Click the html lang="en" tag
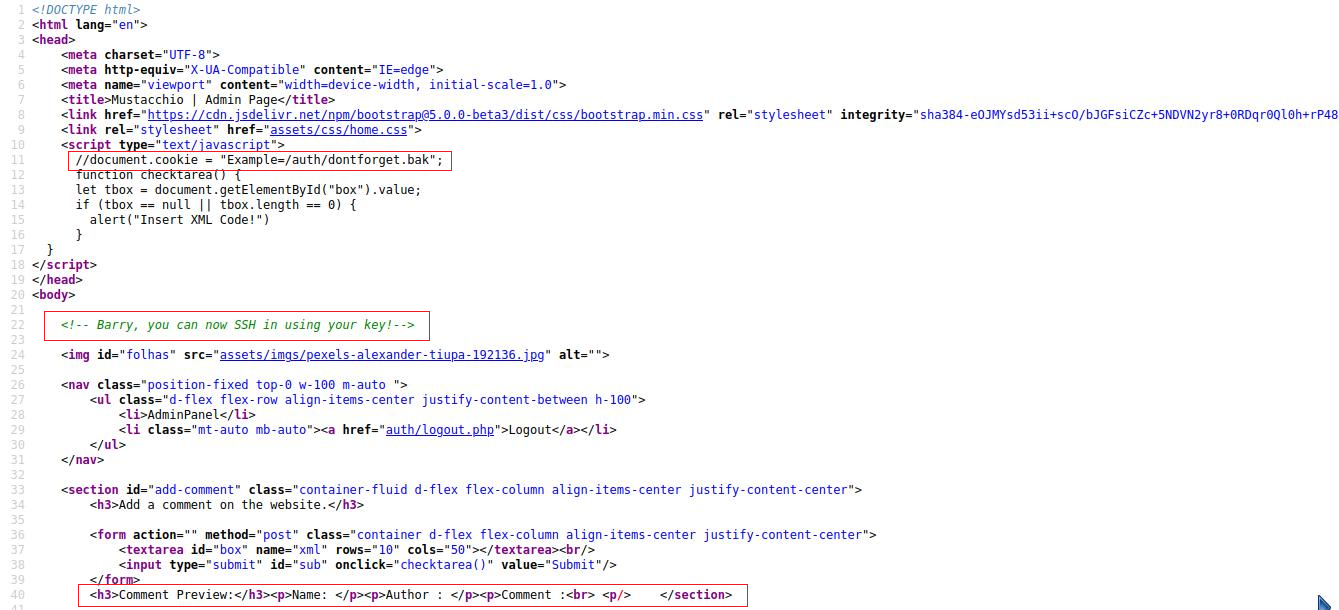Viewport: 1339px width, 610px height. point(90,25)
